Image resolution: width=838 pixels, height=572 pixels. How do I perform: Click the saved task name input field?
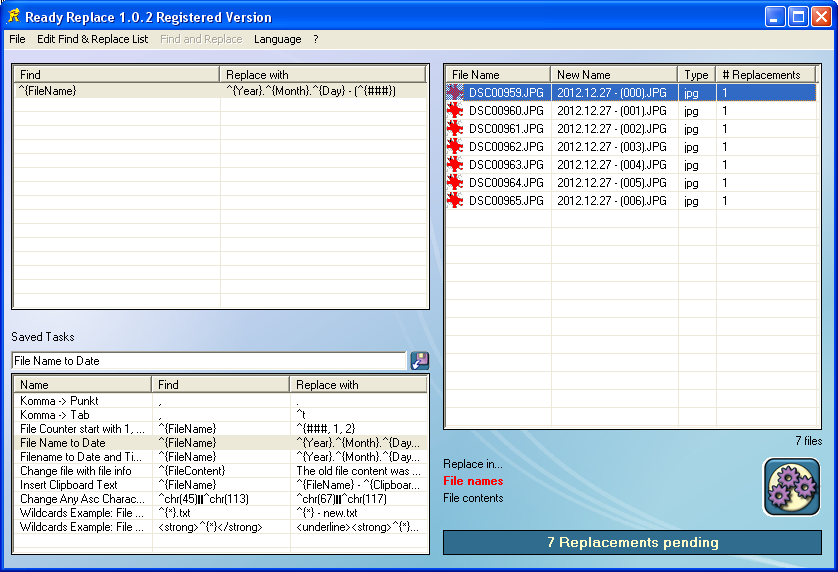pyautogui.click(x=208, y=361)
